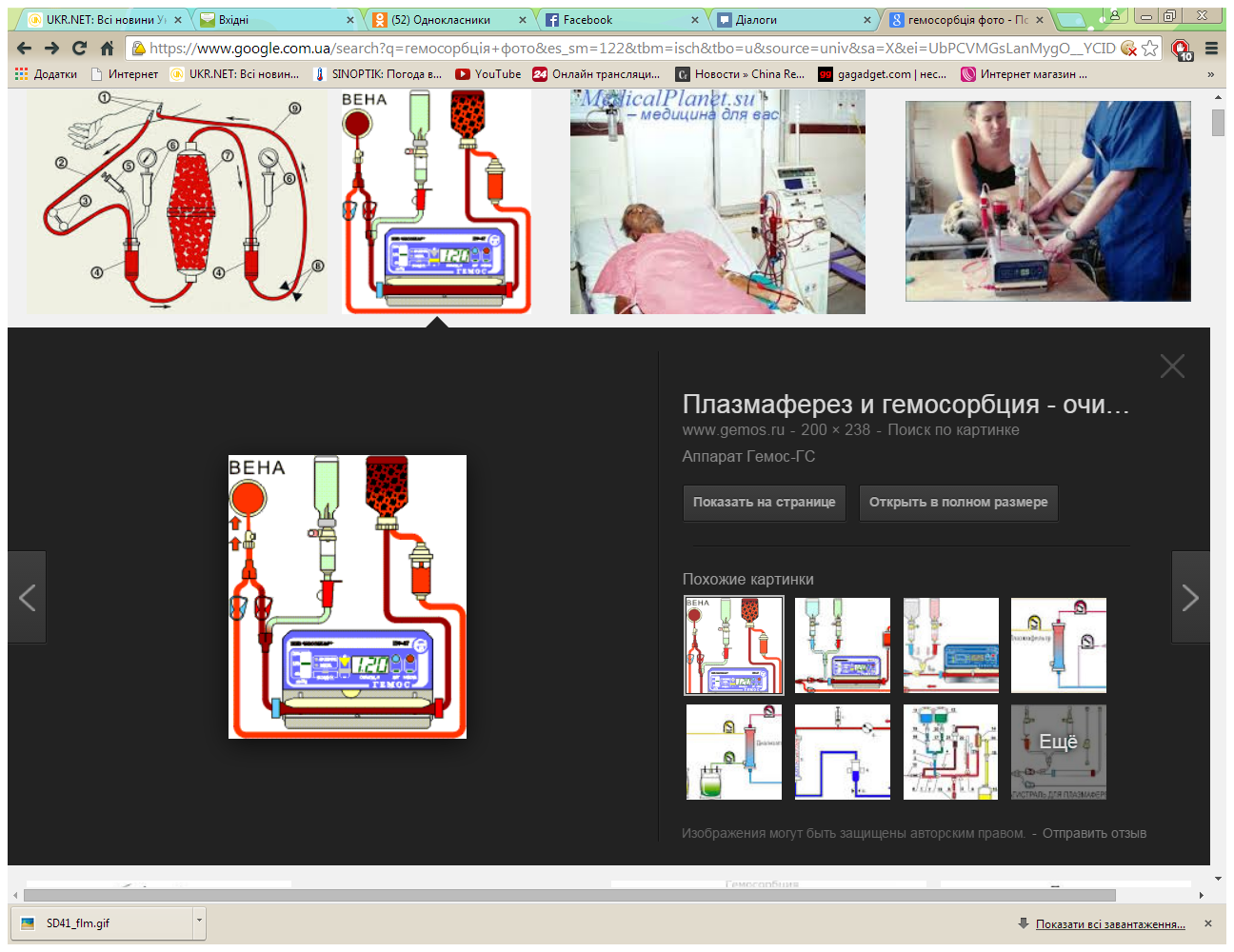Open the gagadget.com bookmark

point(883,73)
